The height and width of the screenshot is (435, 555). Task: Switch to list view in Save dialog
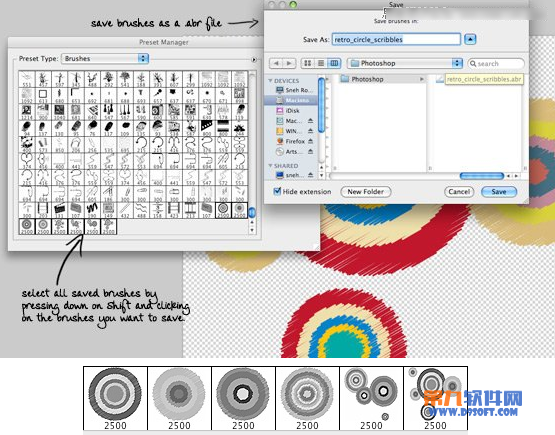pyautogui.click(x=321, y=63)
